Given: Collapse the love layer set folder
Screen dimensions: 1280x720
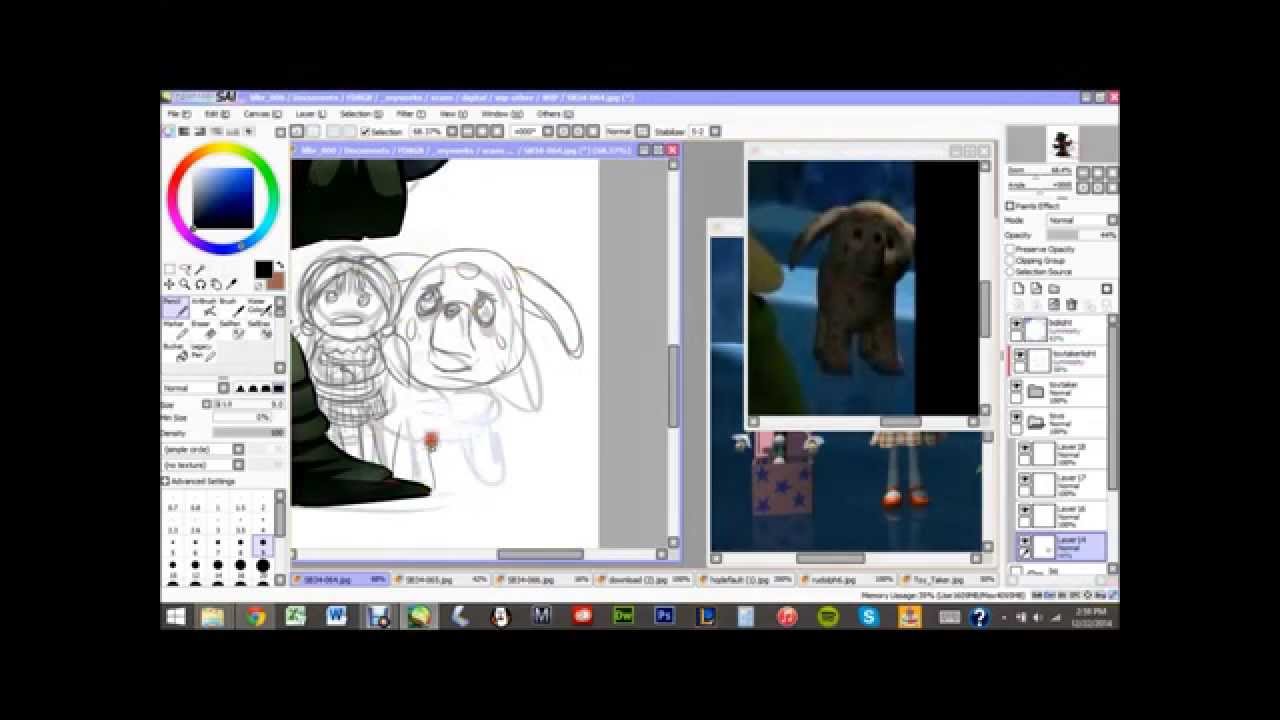Looking at the screenshot, I should point(1036,421).
